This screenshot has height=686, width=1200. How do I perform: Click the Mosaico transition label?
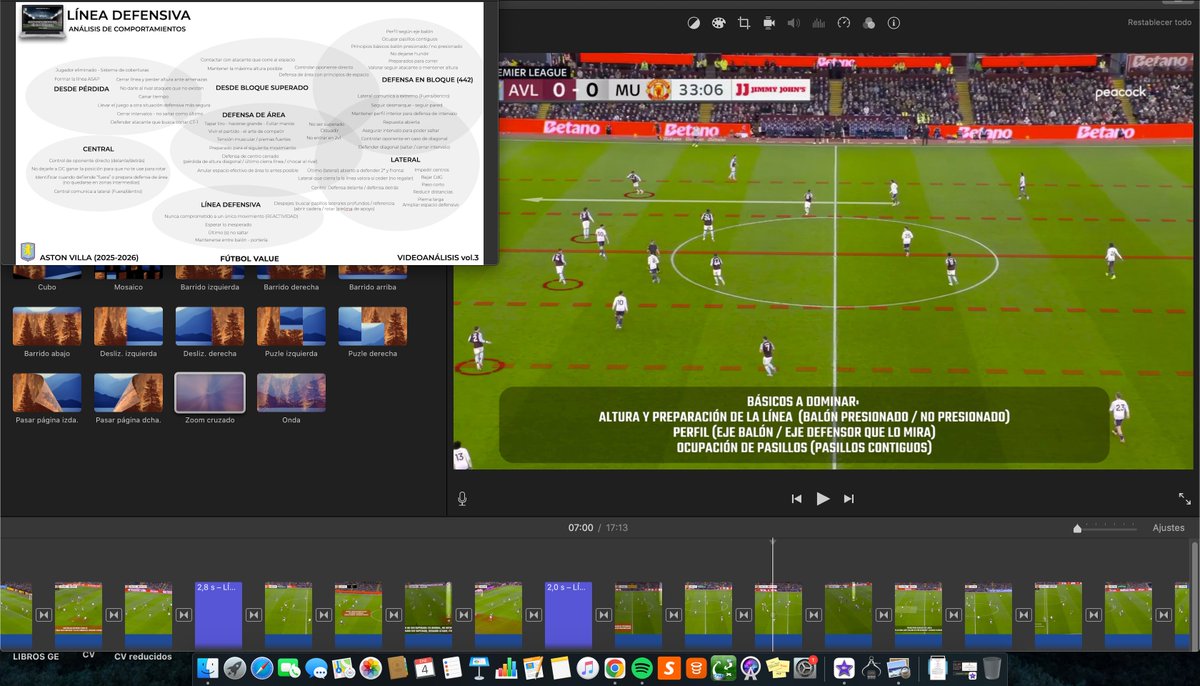[x=128, y=287]
